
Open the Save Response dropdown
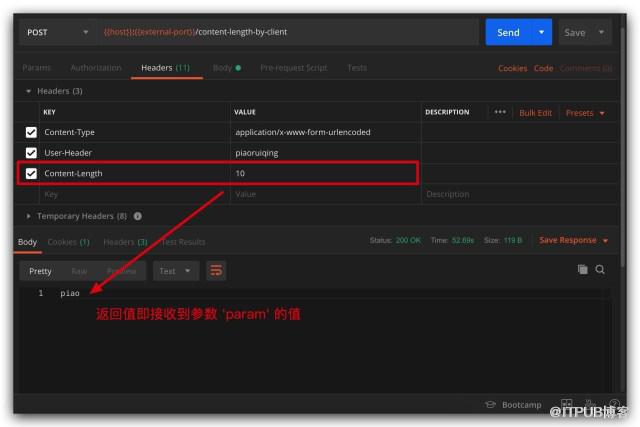tap(573, 240)
